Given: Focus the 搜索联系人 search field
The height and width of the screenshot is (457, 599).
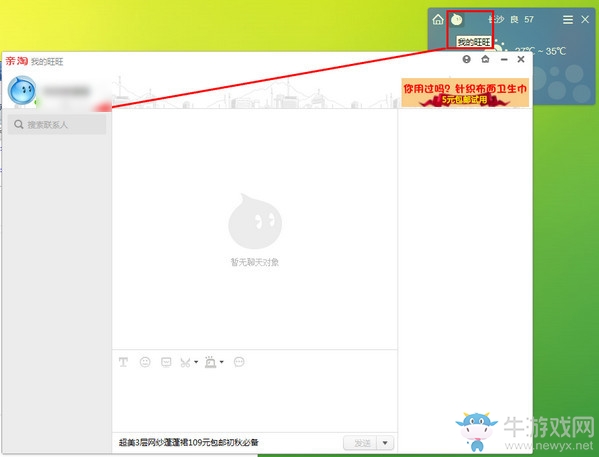Looking at the screenshot, I should coord(57,125).
